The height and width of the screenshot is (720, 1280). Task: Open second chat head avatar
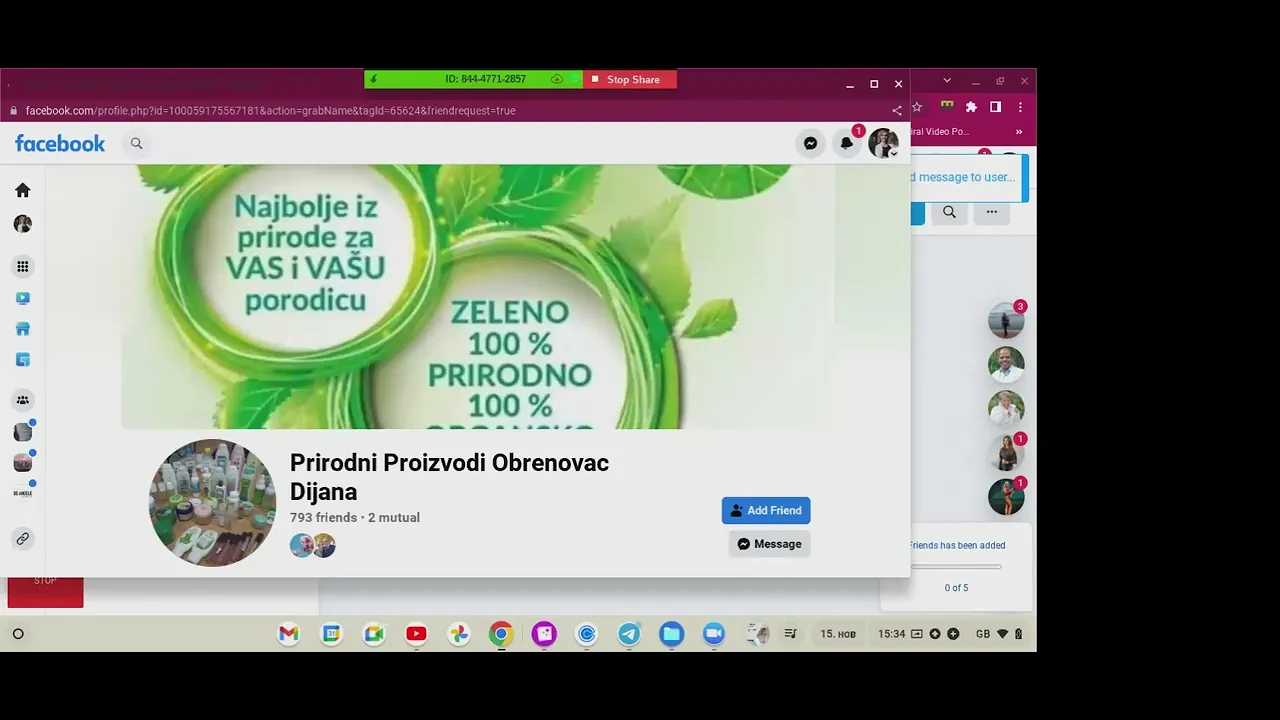[1006, 364]
